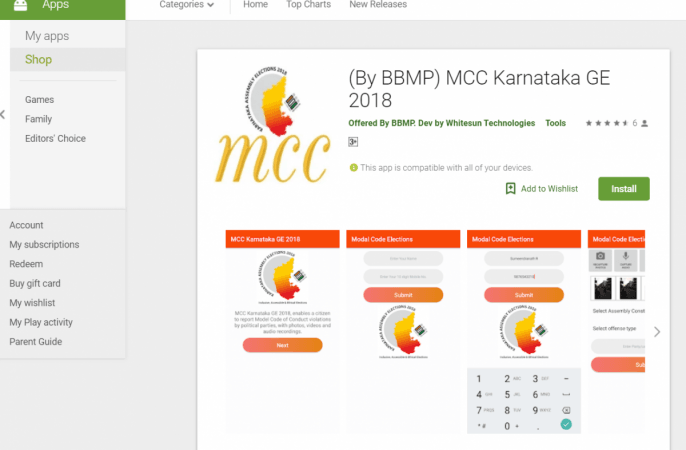
Task: Open My subscriptions
Action: [x=44, y=244]
